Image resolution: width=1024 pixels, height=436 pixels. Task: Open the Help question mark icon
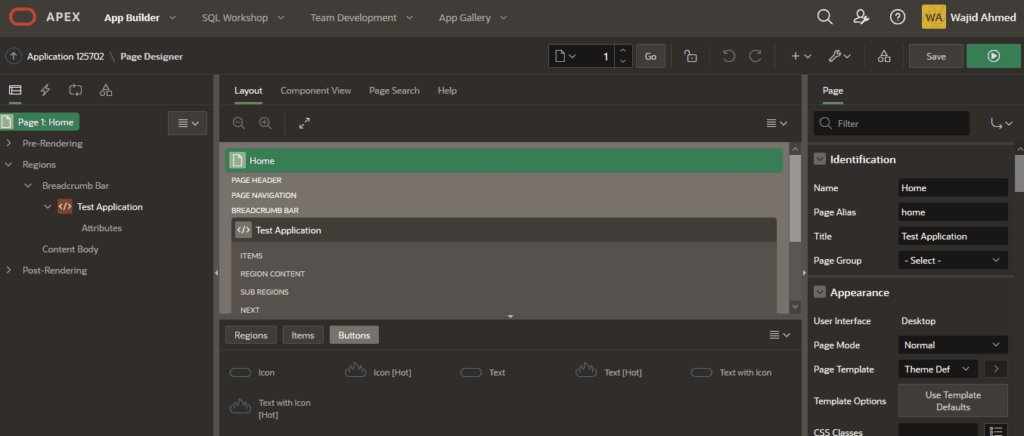(897, 17)
